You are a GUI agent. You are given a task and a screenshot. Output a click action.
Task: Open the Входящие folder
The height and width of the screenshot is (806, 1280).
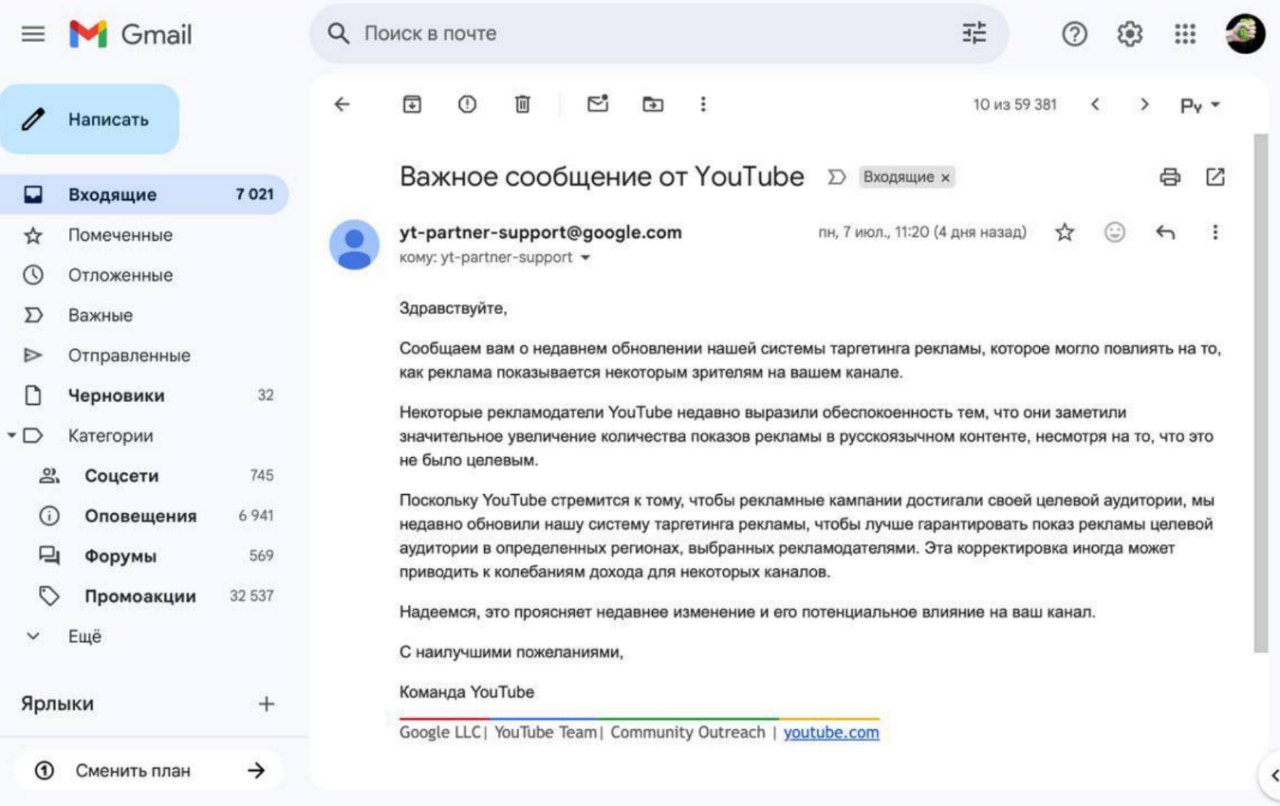144,194
